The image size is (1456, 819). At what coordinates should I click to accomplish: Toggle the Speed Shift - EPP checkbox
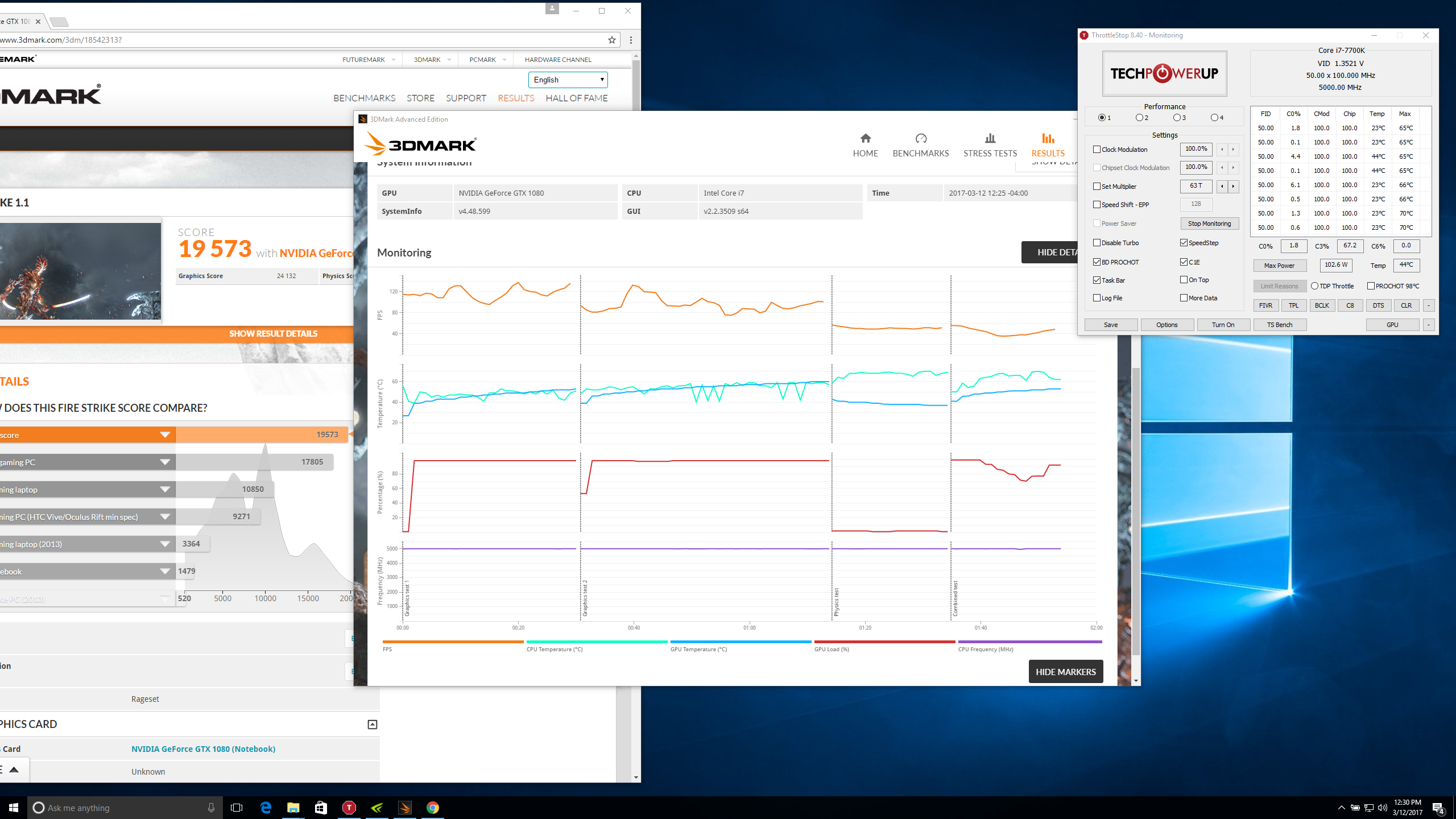(x=1097, y=205)
